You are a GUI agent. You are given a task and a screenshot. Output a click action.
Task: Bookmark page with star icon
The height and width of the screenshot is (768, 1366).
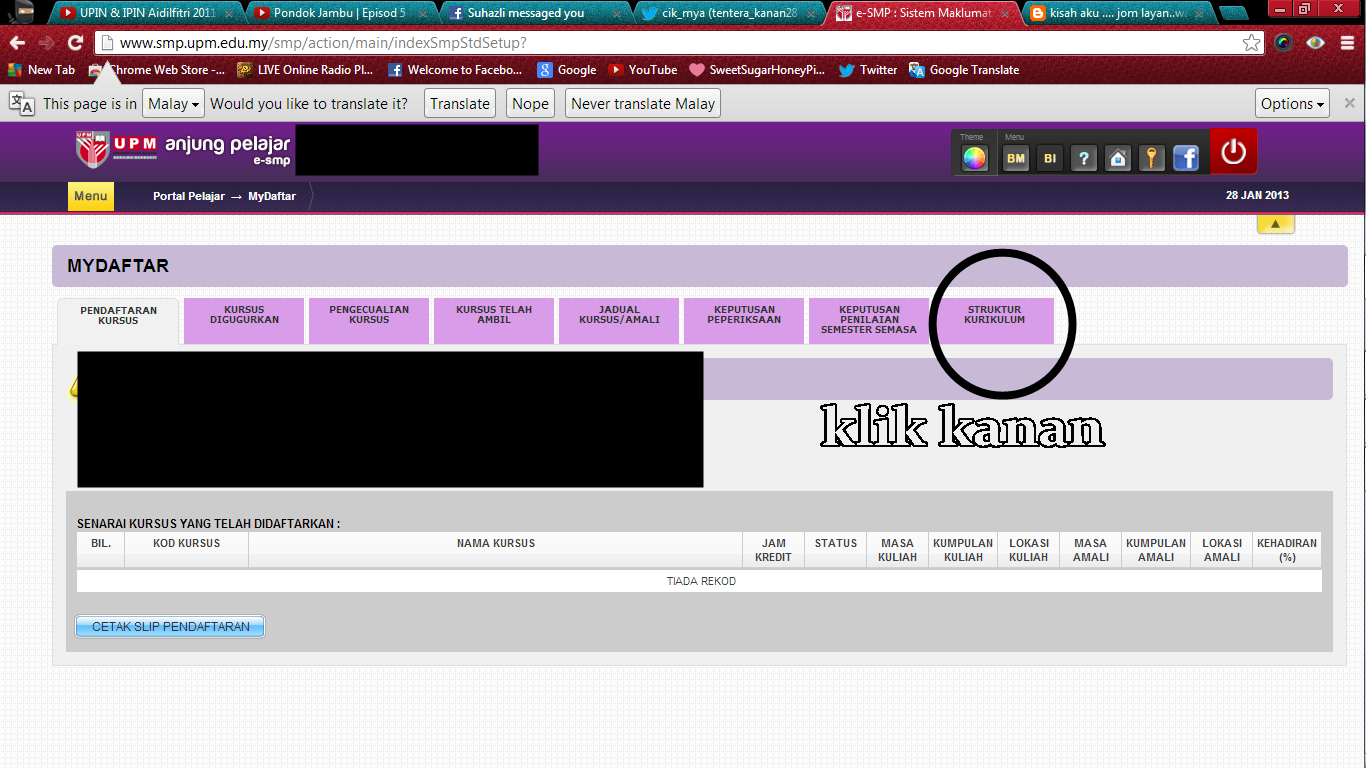point(1251,43)
